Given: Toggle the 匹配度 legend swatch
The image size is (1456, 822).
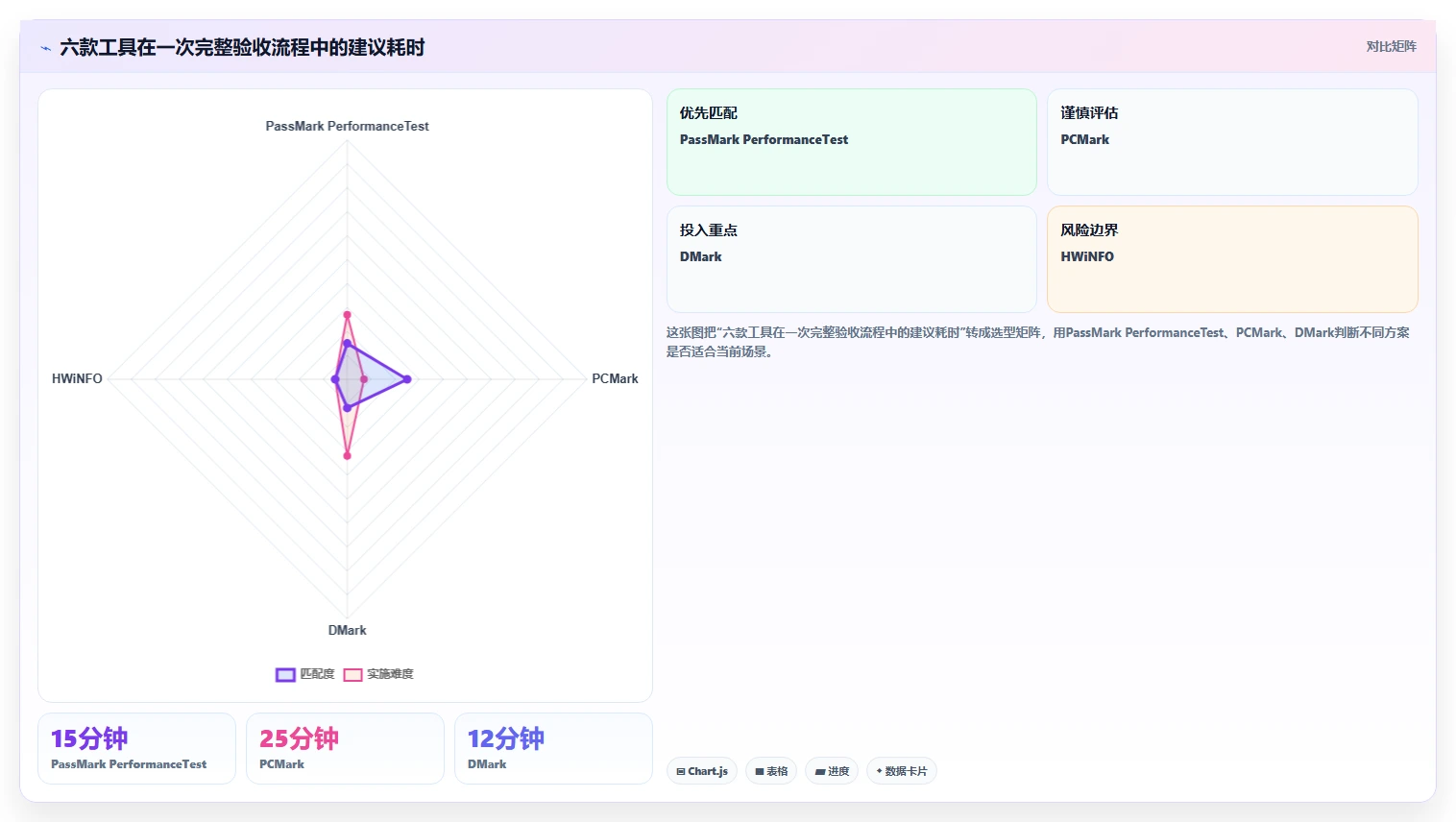Looking at the screenshot, I should click(285, 674).
